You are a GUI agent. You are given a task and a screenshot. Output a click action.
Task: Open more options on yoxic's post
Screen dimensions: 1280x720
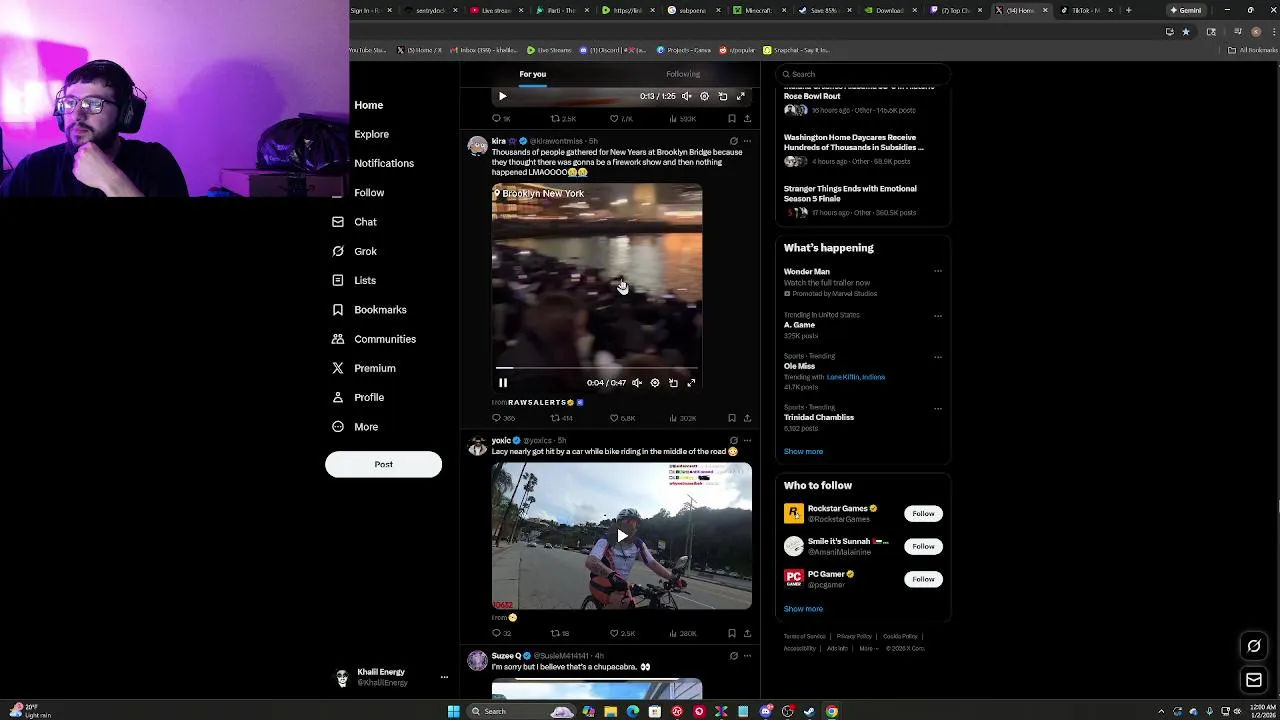coord(747,440)
